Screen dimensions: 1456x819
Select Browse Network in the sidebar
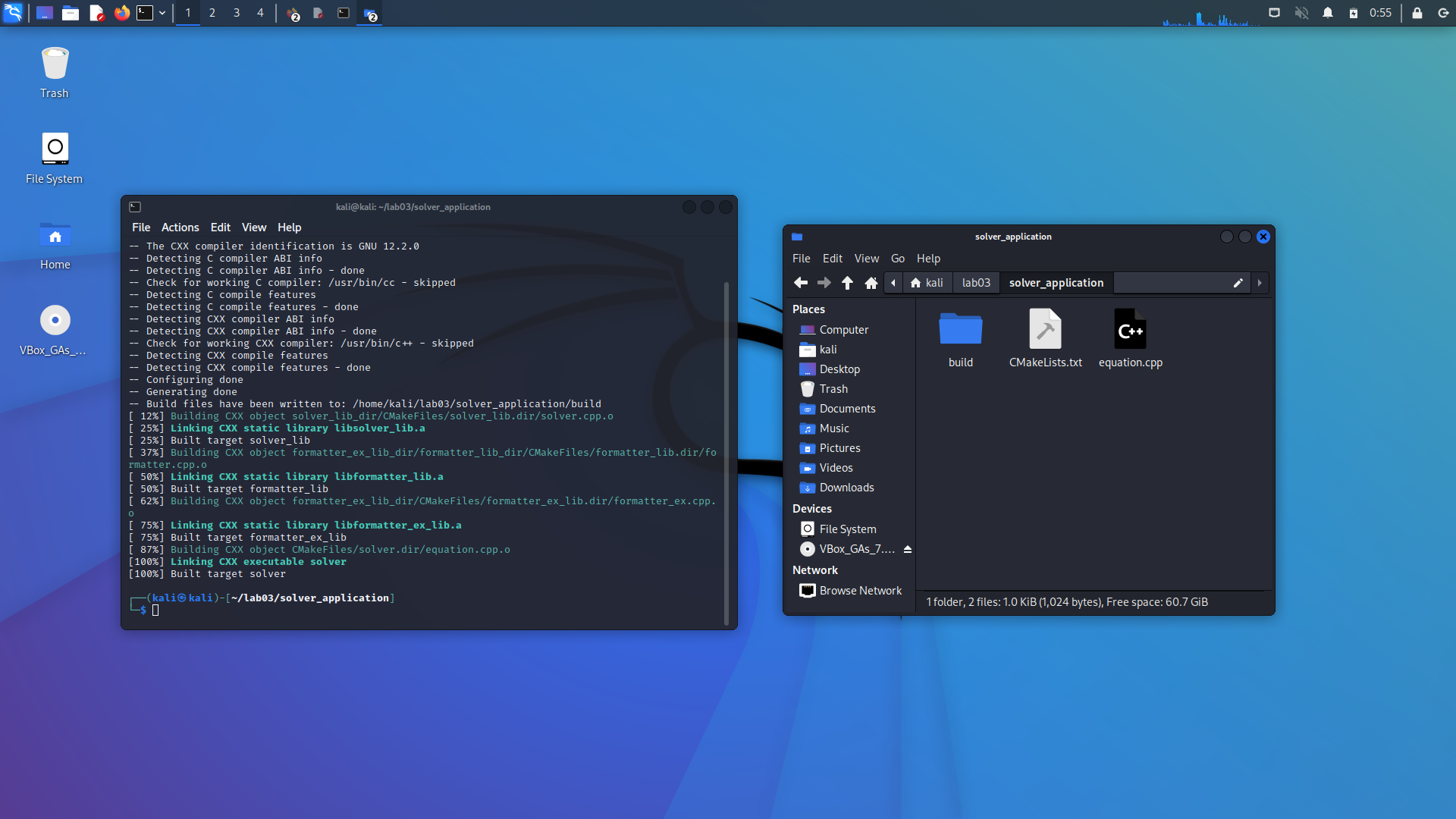(x=861, y=590)
